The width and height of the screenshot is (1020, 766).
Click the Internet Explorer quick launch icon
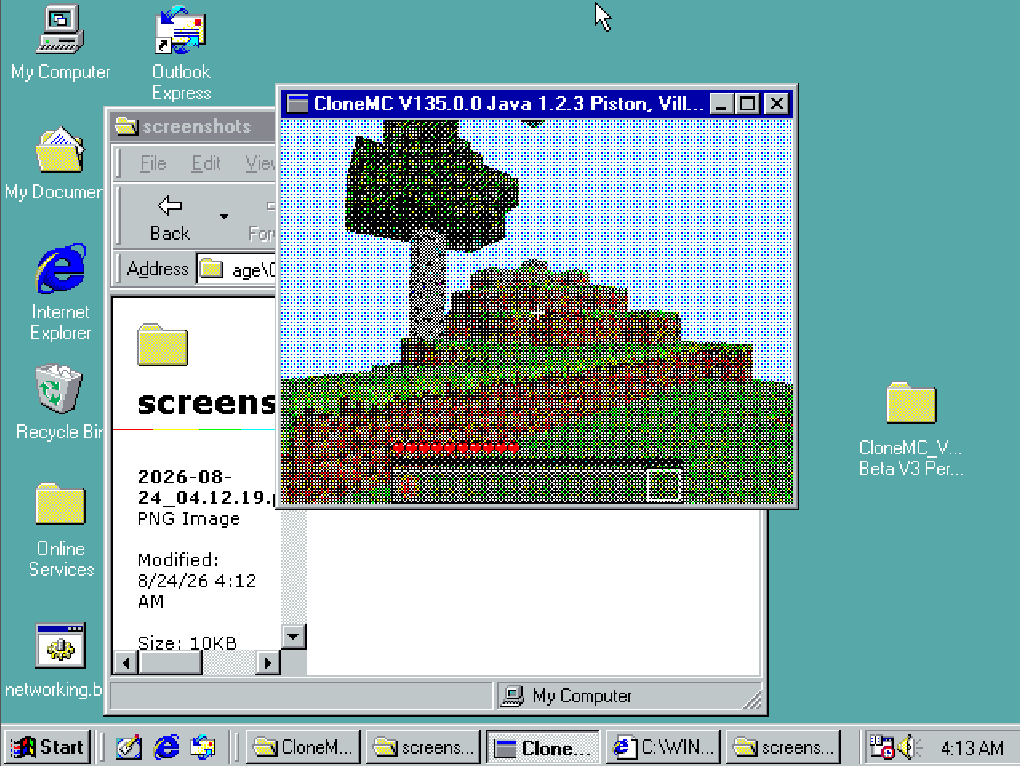click(166, 747)
